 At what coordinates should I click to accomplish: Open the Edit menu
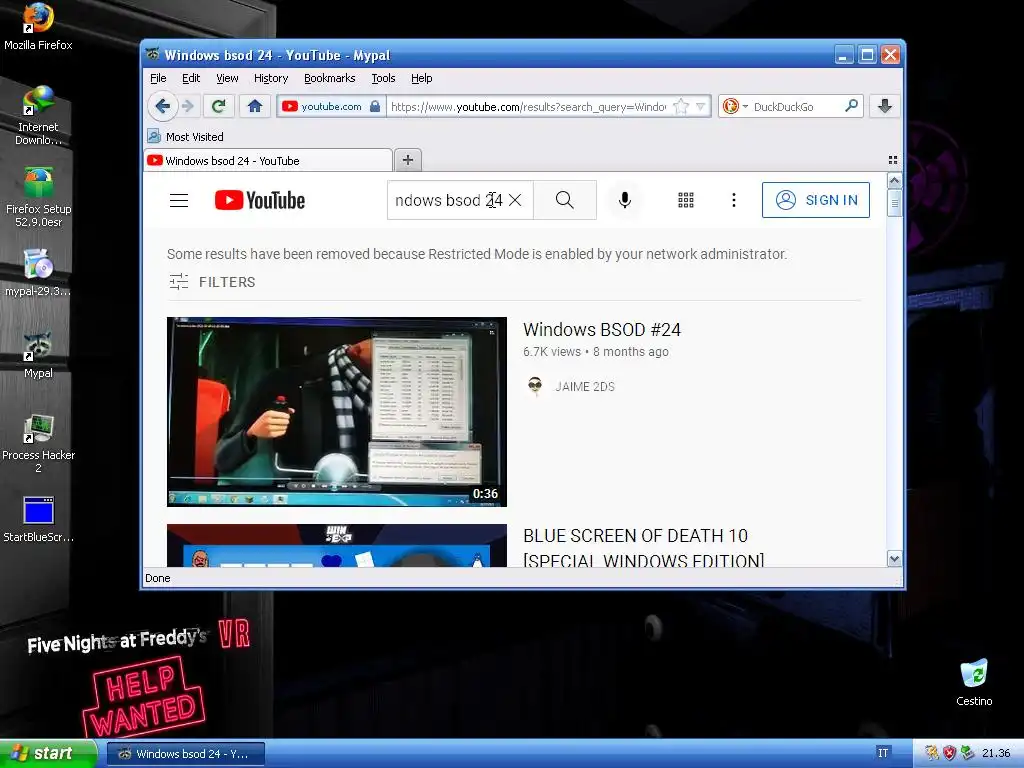coord(191,78)
